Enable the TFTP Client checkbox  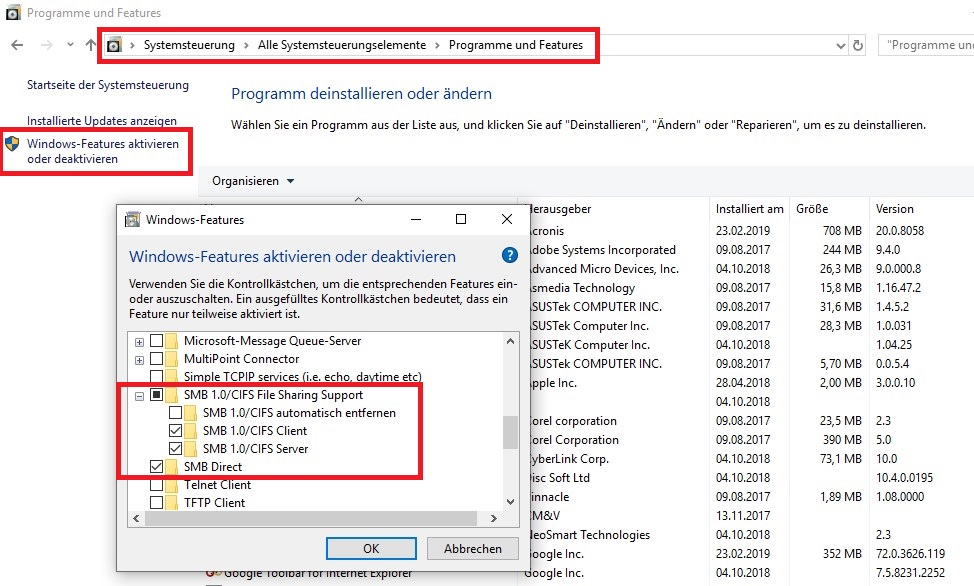click(157, 503)
